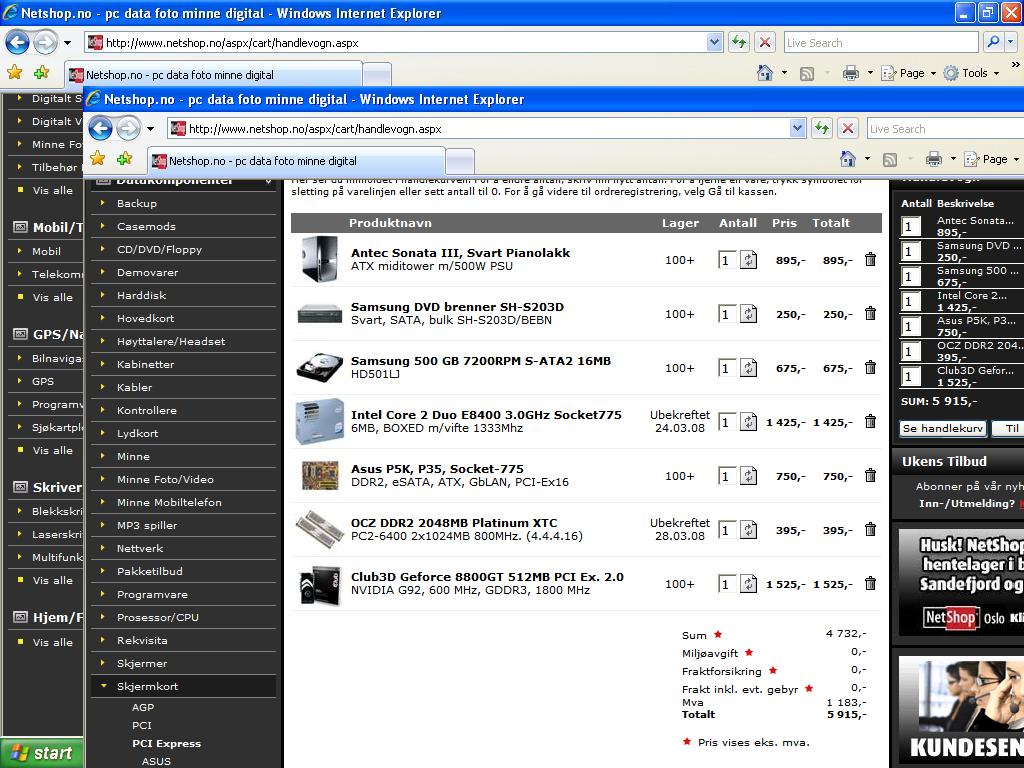Viewport: 1024px width, 768px height.
Task: Trash the Samsung 500 GB harddisk line
Action: 870,368
